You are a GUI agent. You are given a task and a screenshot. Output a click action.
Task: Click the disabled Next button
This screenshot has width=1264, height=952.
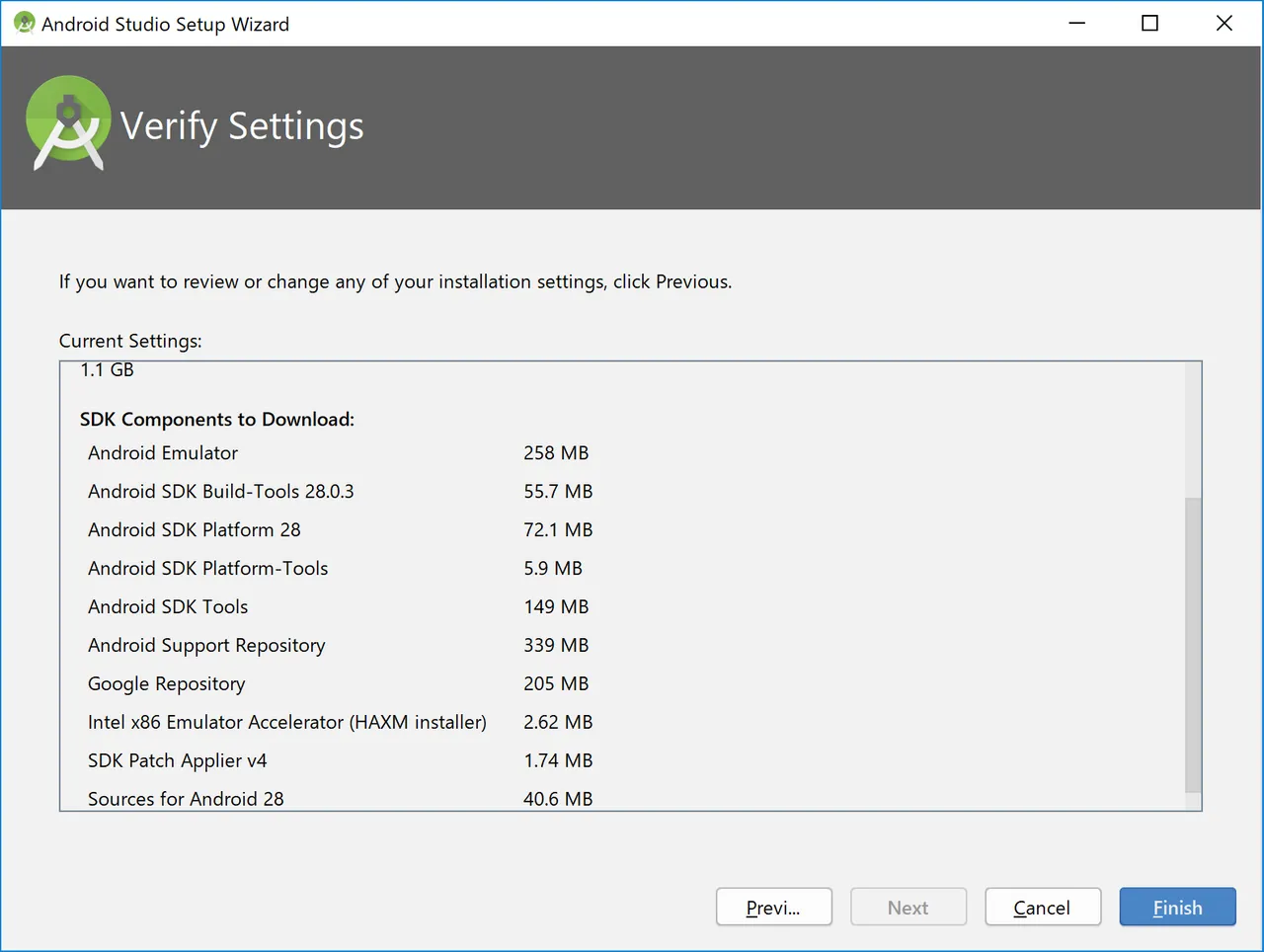908,907
